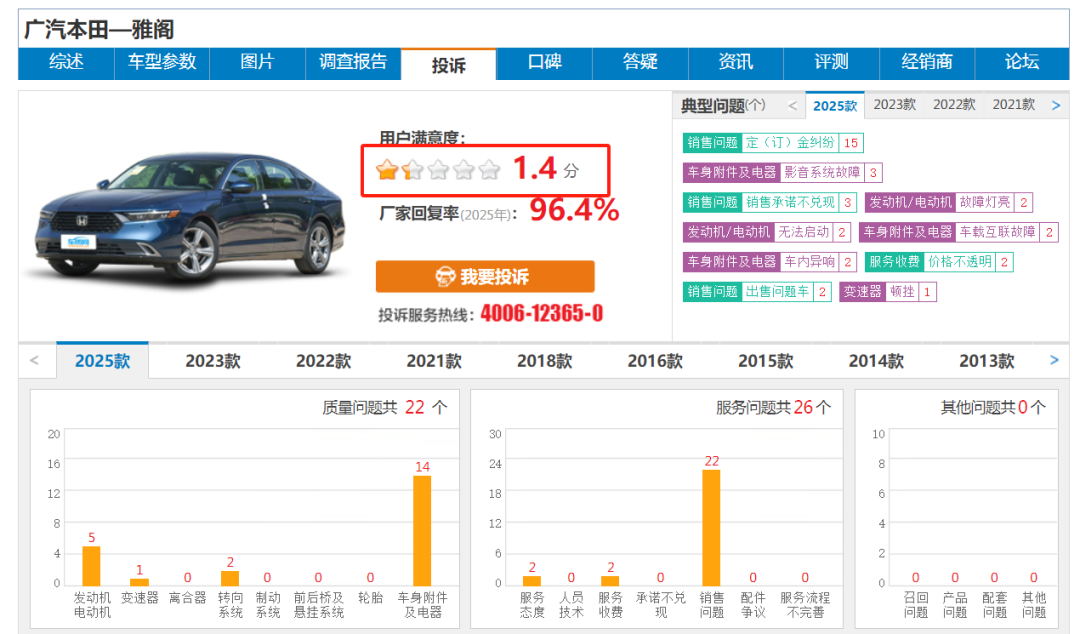Click the 我要投诉 orange button
The height and width of the screenshot is (634, 1080).
pyautogui.click(x=485, y=276)
